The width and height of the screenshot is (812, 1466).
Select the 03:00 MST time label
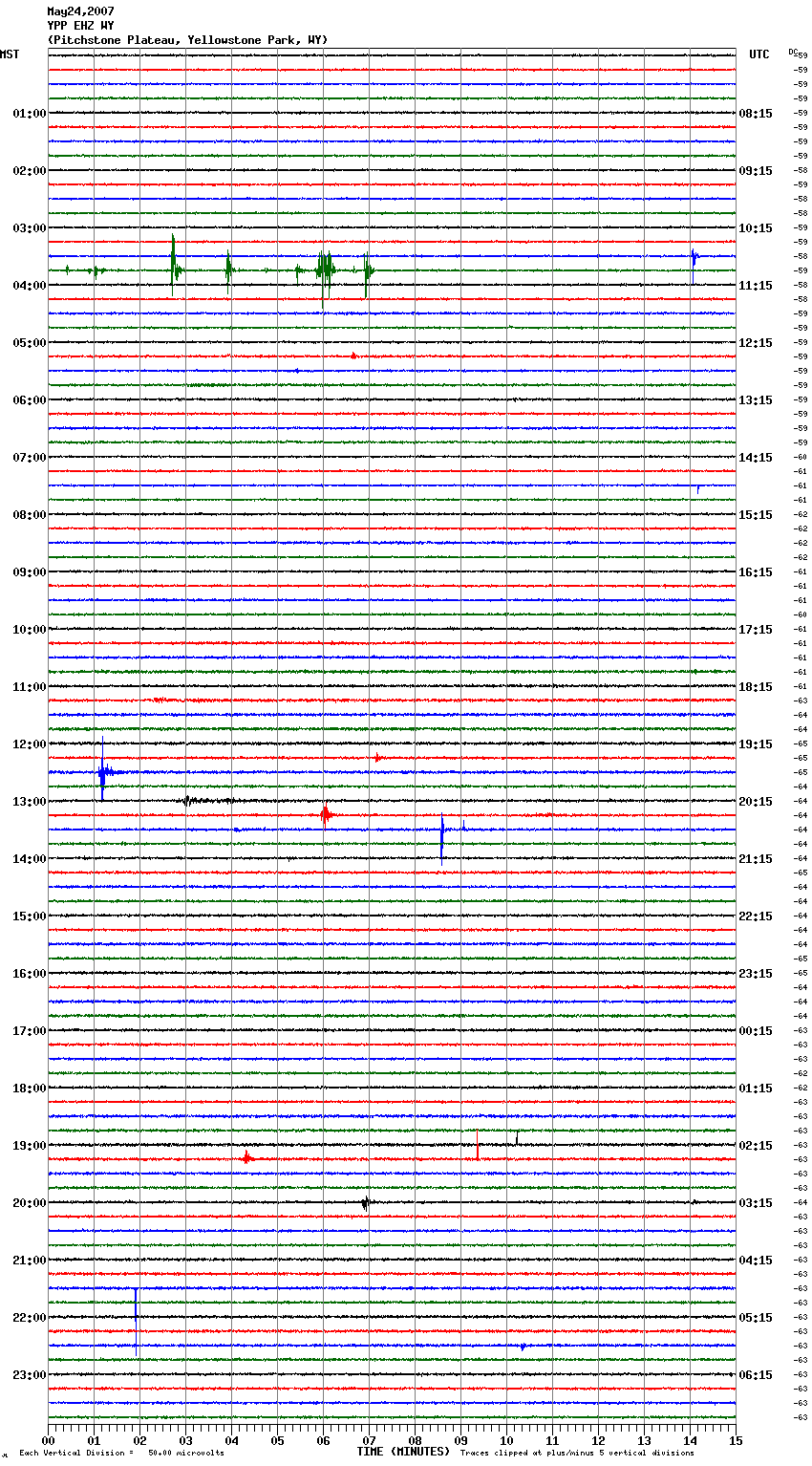pyautogui.click(x=30, y=228)
